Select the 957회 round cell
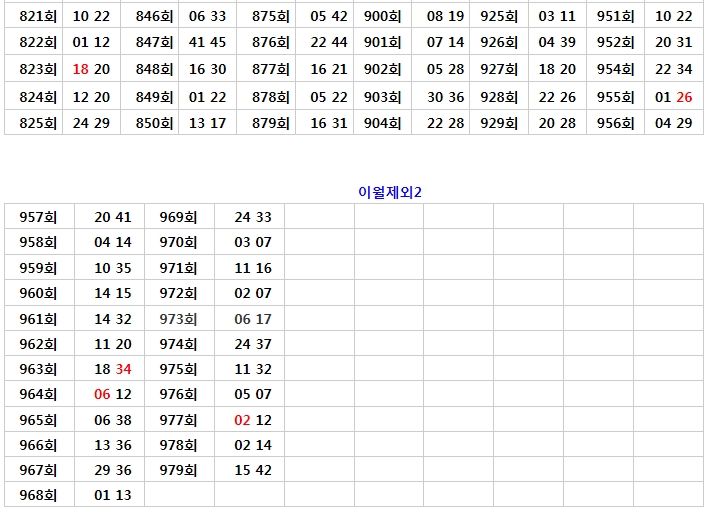723x519 pixels. click(39, 217)
